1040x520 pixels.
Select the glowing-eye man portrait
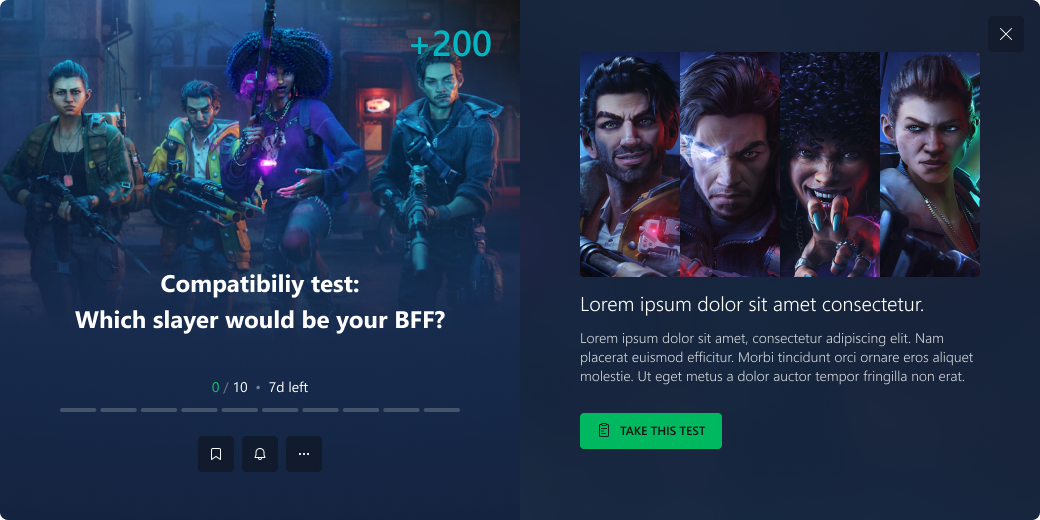coord(730,164)
